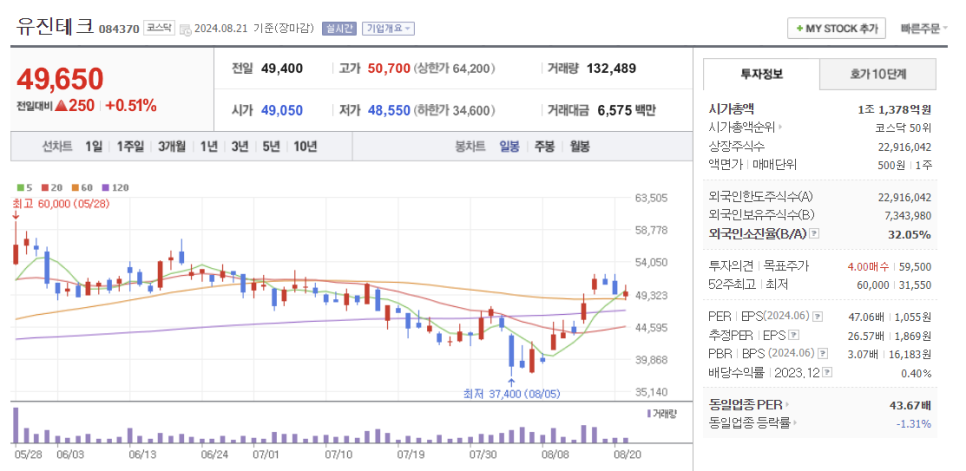The width and height of the screenshot is (966, 471).
Task: Click the 거래량 legend marker on volume chart
Action: tap(648, 413)
